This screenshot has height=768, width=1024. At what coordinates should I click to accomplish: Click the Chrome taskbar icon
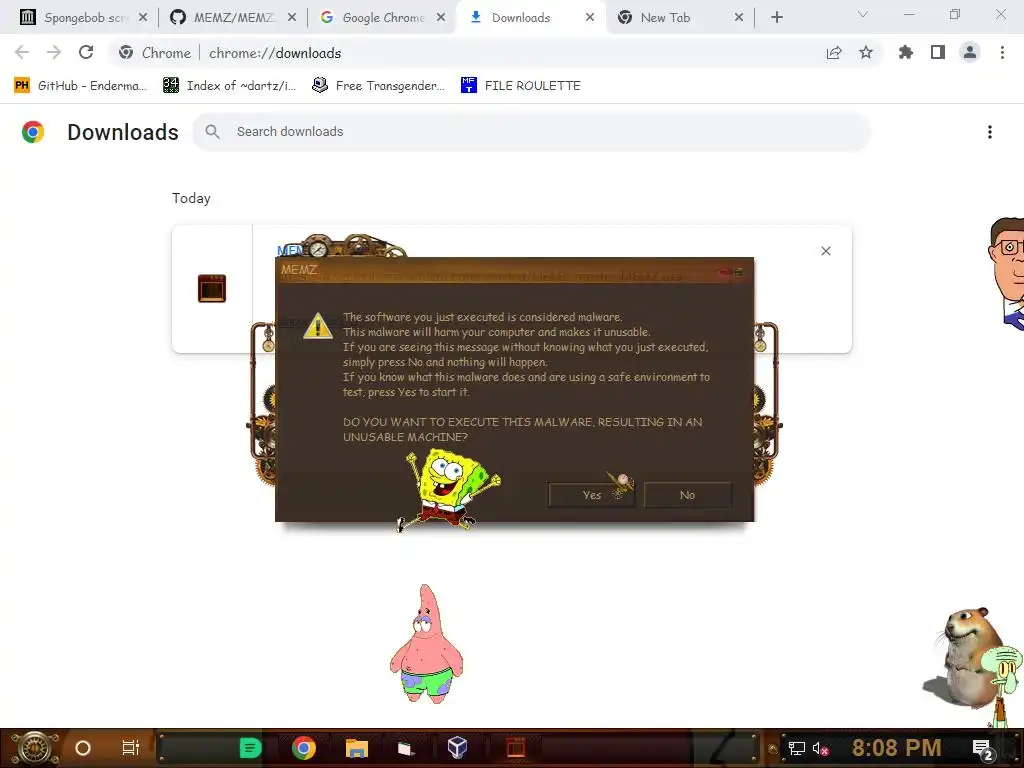(304, 748)
